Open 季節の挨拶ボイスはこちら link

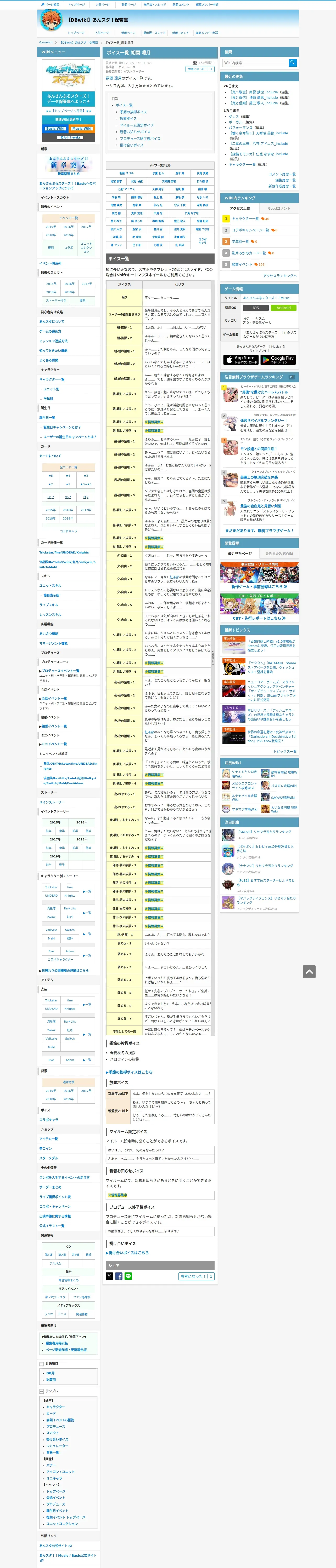[x=129, y=1073]
